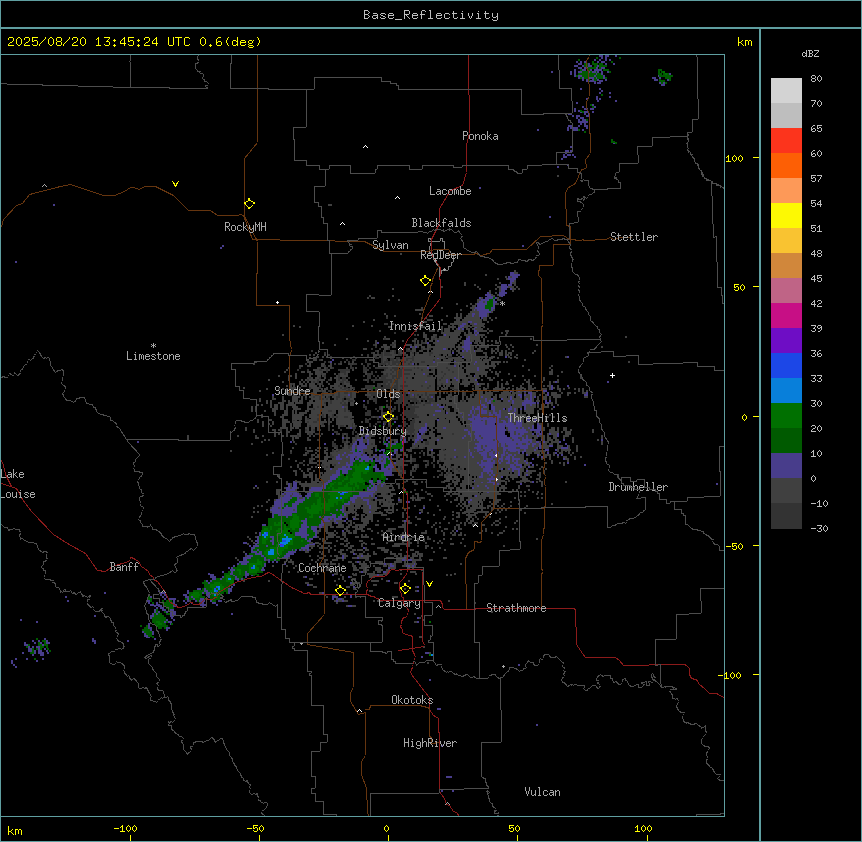The height and width of the screenshot is (842, 862).
Task: Select the Stettler label
Action: (634, 237)
